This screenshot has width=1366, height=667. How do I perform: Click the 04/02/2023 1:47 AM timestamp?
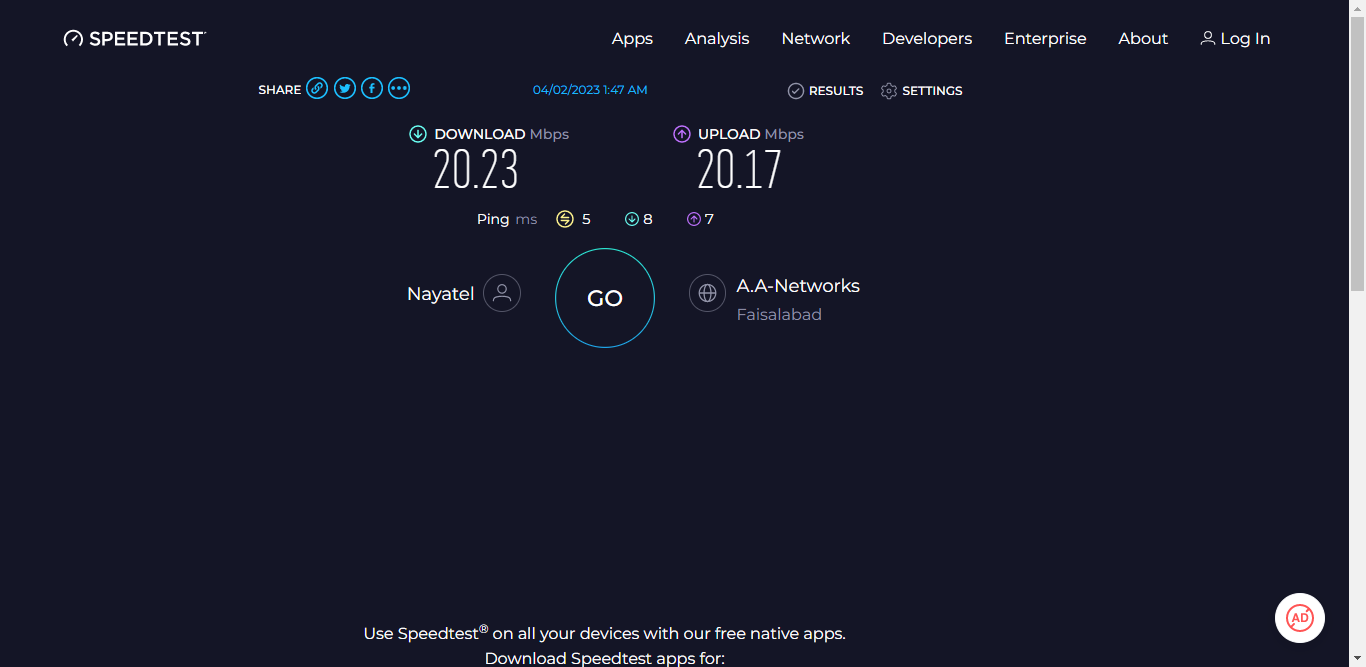[590, 90]
